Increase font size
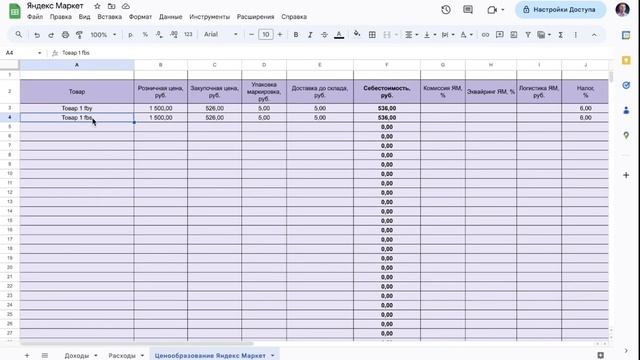Viewport: 640px width, 360px height. pos(280,35)
